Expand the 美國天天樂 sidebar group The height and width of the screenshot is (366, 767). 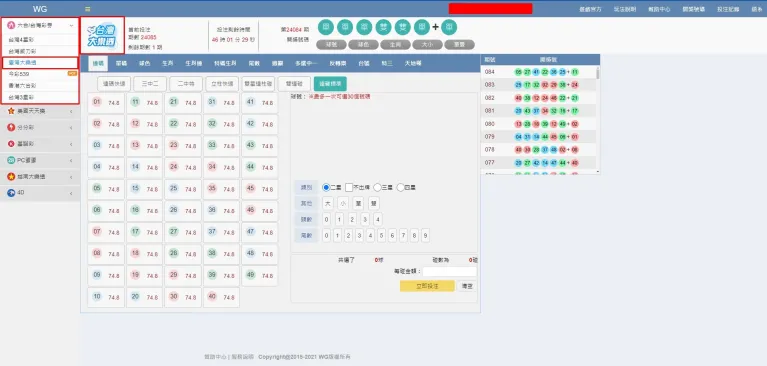click(40, 111)
